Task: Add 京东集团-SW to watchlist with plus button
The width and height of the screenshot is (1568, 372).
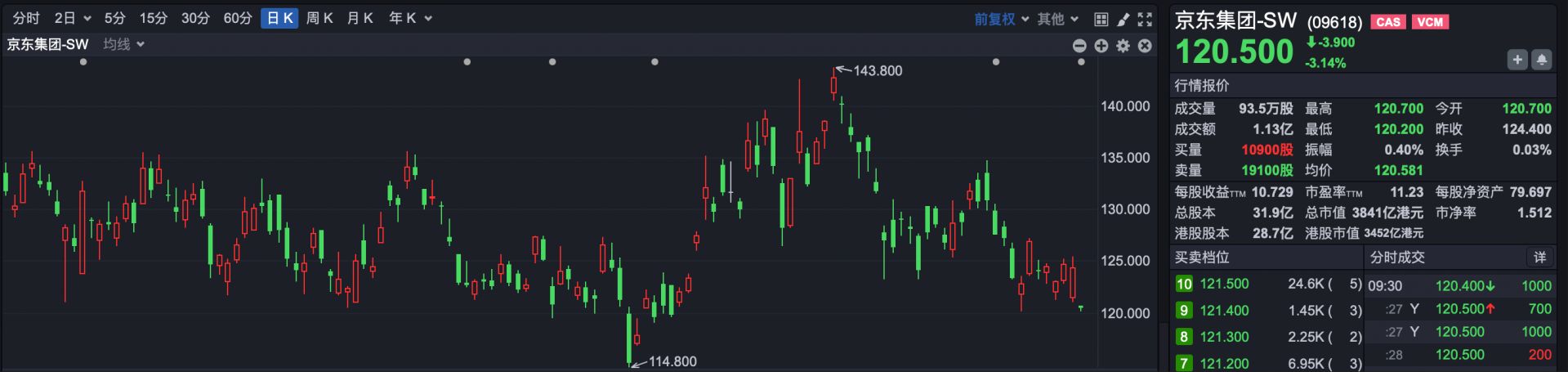Action: click(1517, 60)
